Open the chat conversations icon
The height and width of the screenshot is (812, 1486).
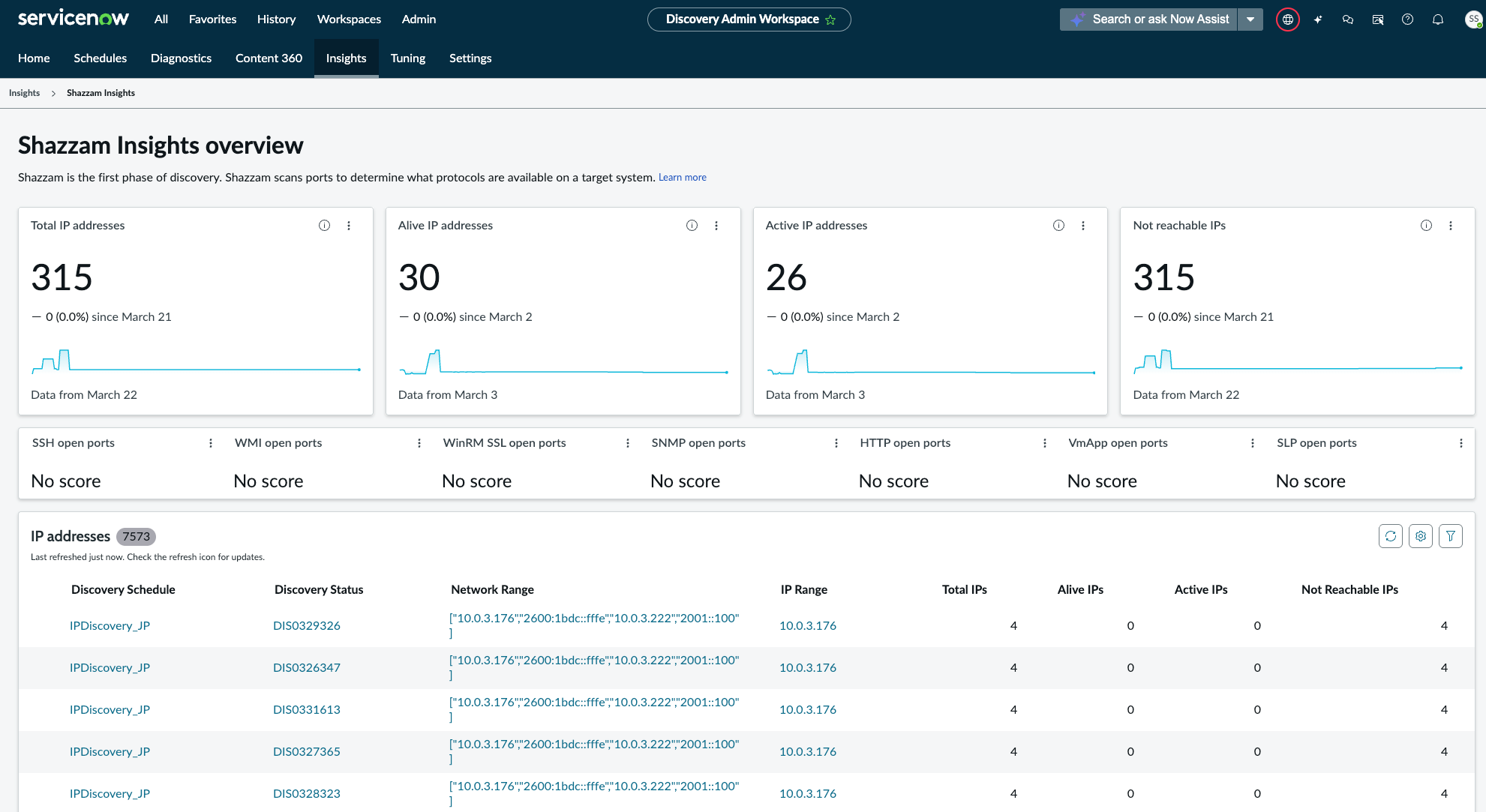point(1348,19)
